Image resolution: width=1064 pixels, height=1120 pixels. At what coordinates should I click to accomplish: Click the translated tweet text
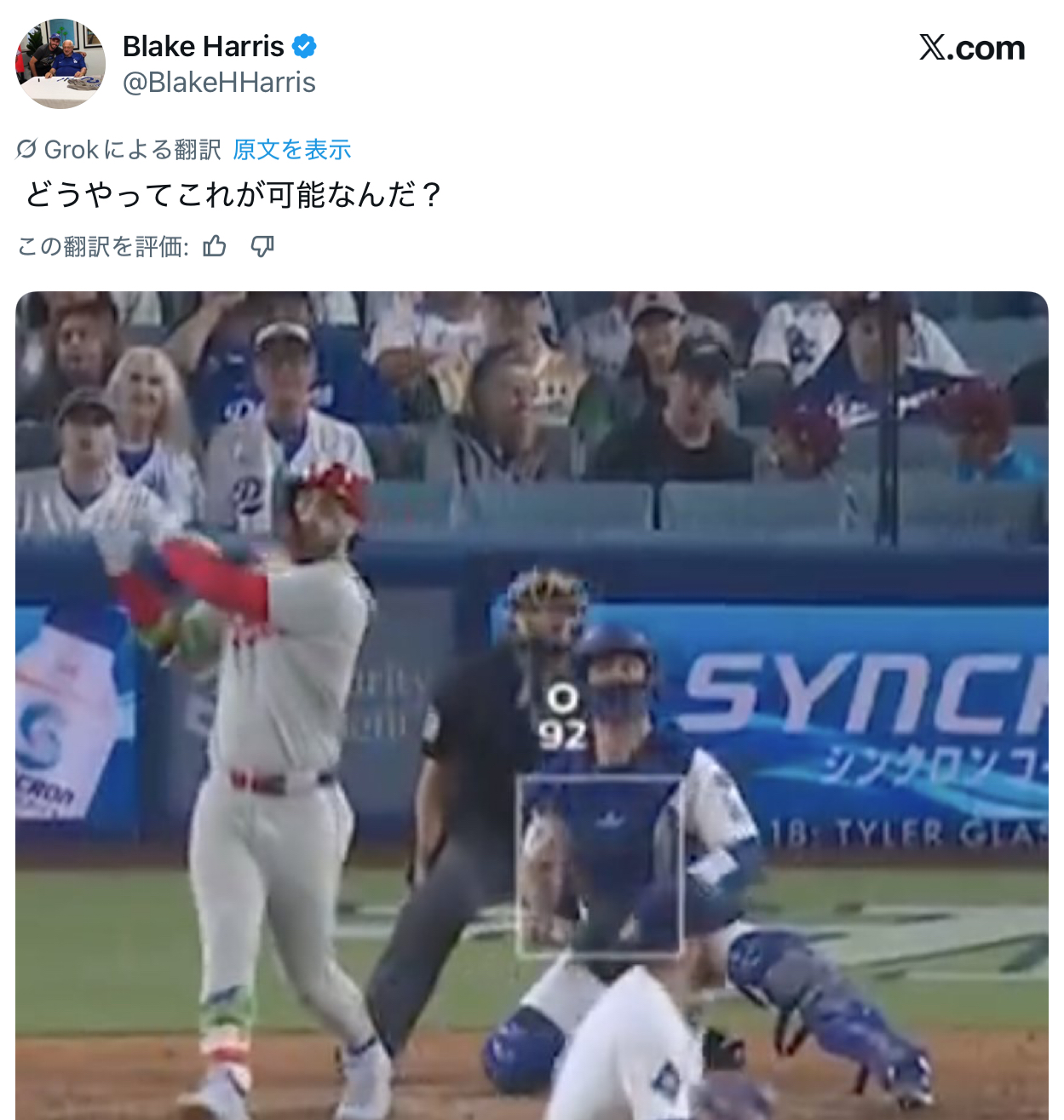click(234, 195)
